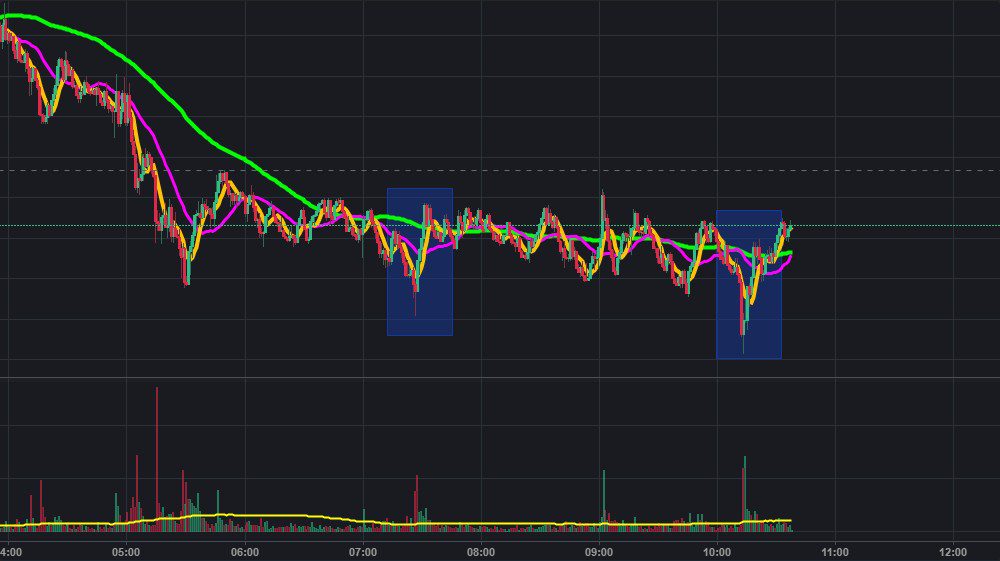Select the 09:00 time axis label
1000x561 pixels.
pos(598,551)
